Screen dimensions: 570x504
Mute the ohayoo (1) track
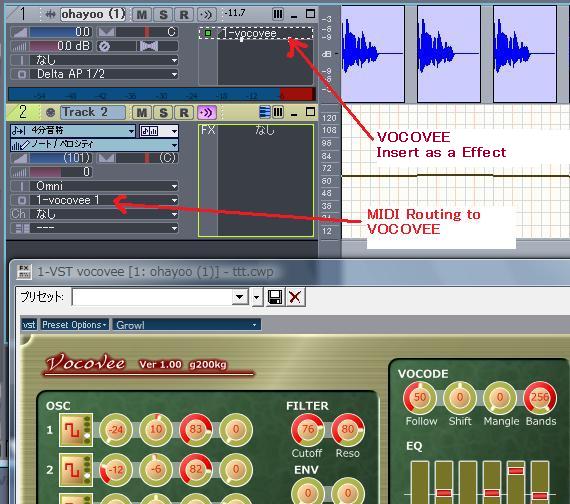pyautogui.click(x=141, y=15)
